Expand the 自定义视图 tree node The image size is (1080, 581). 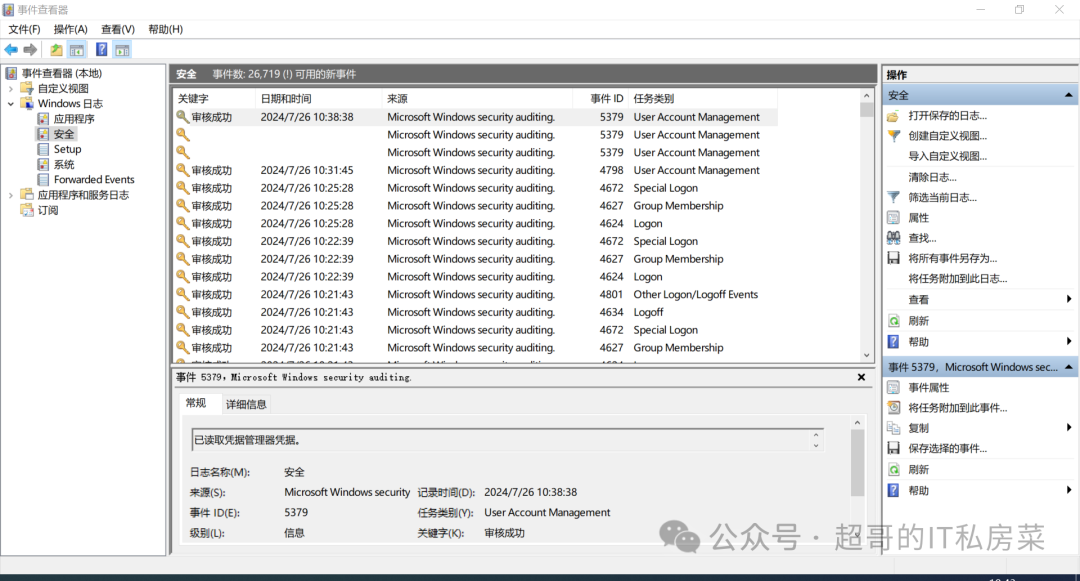[x=10, y=89]
